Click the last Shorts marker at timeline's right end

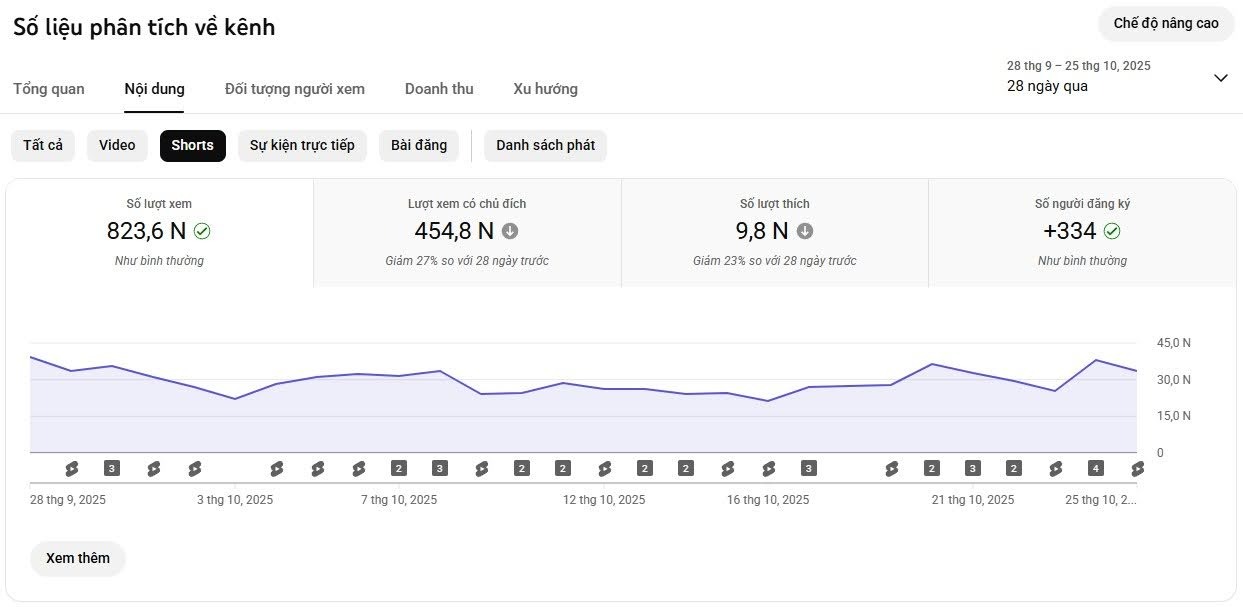point(1137,468)
